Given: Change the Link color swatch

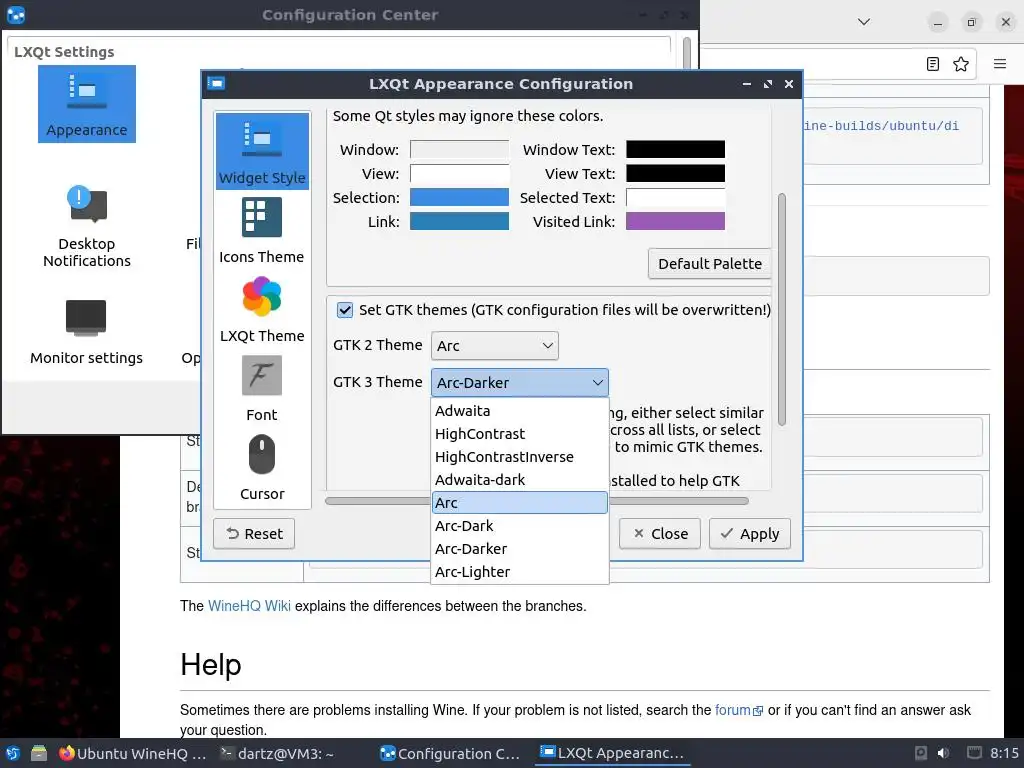Looking at the screenshot, I should point(459,221).
